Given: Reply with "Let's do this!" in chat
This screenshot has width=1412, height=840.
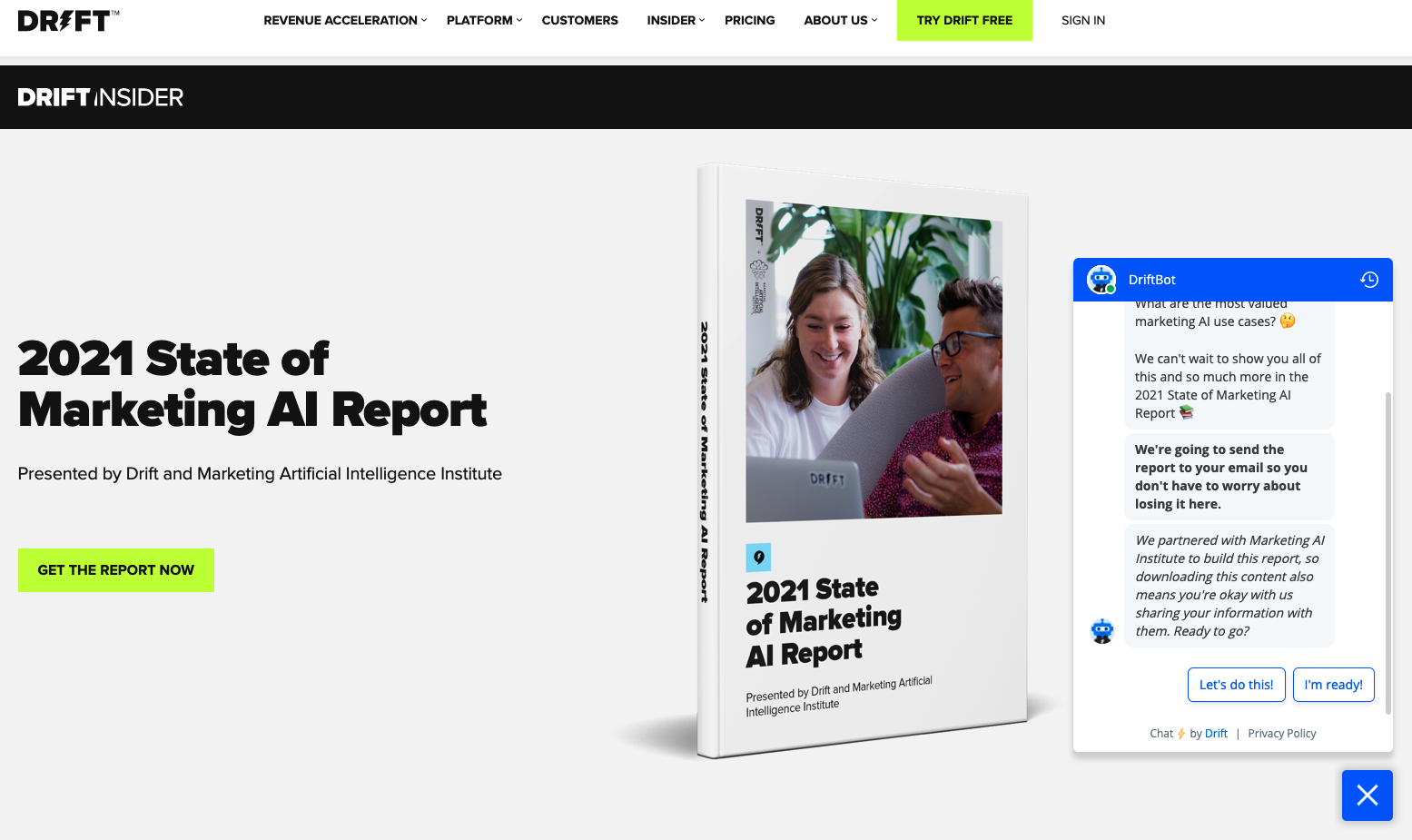Looking at the screenshot, I should coord(1236,685).
